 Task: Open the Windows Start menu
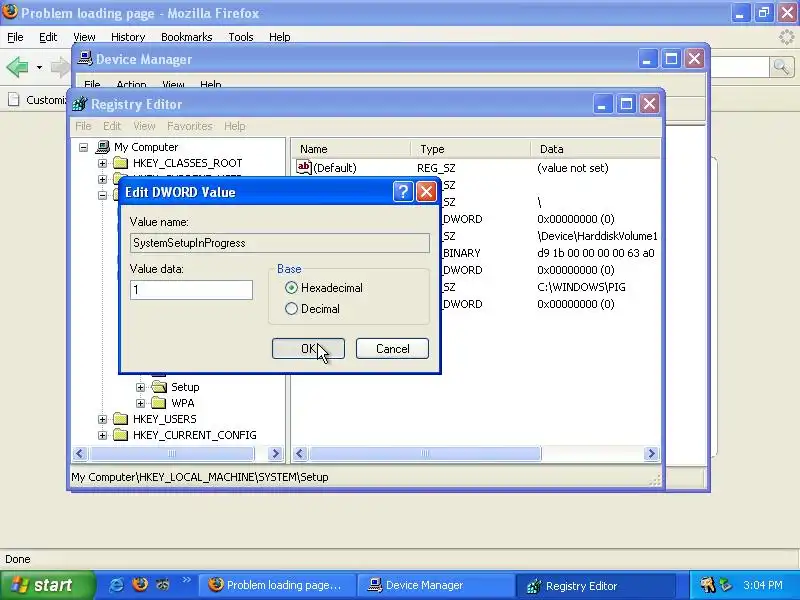[48, 585]
